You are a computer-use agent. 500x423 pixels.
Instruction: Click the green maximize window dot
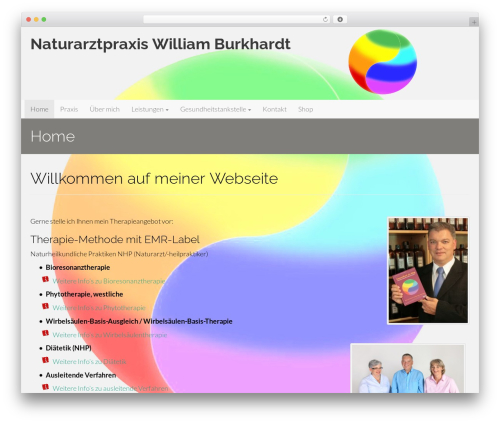(x=44, y=20)
